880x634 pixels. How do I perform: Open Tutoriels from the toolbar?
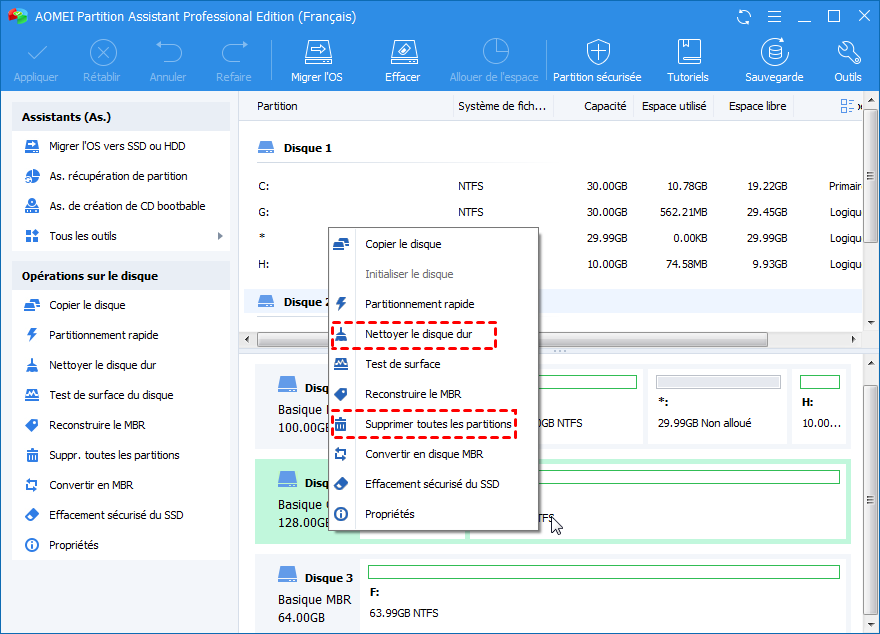688,60
